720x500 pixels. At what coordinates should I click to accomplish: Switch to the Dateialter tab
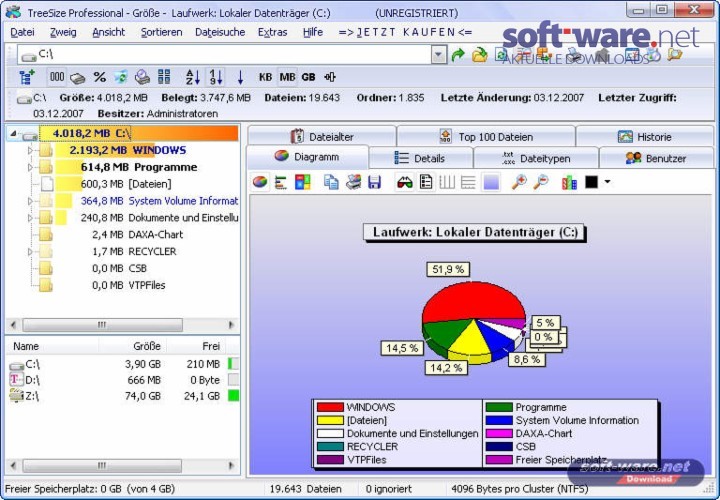(x=322, y=136)
